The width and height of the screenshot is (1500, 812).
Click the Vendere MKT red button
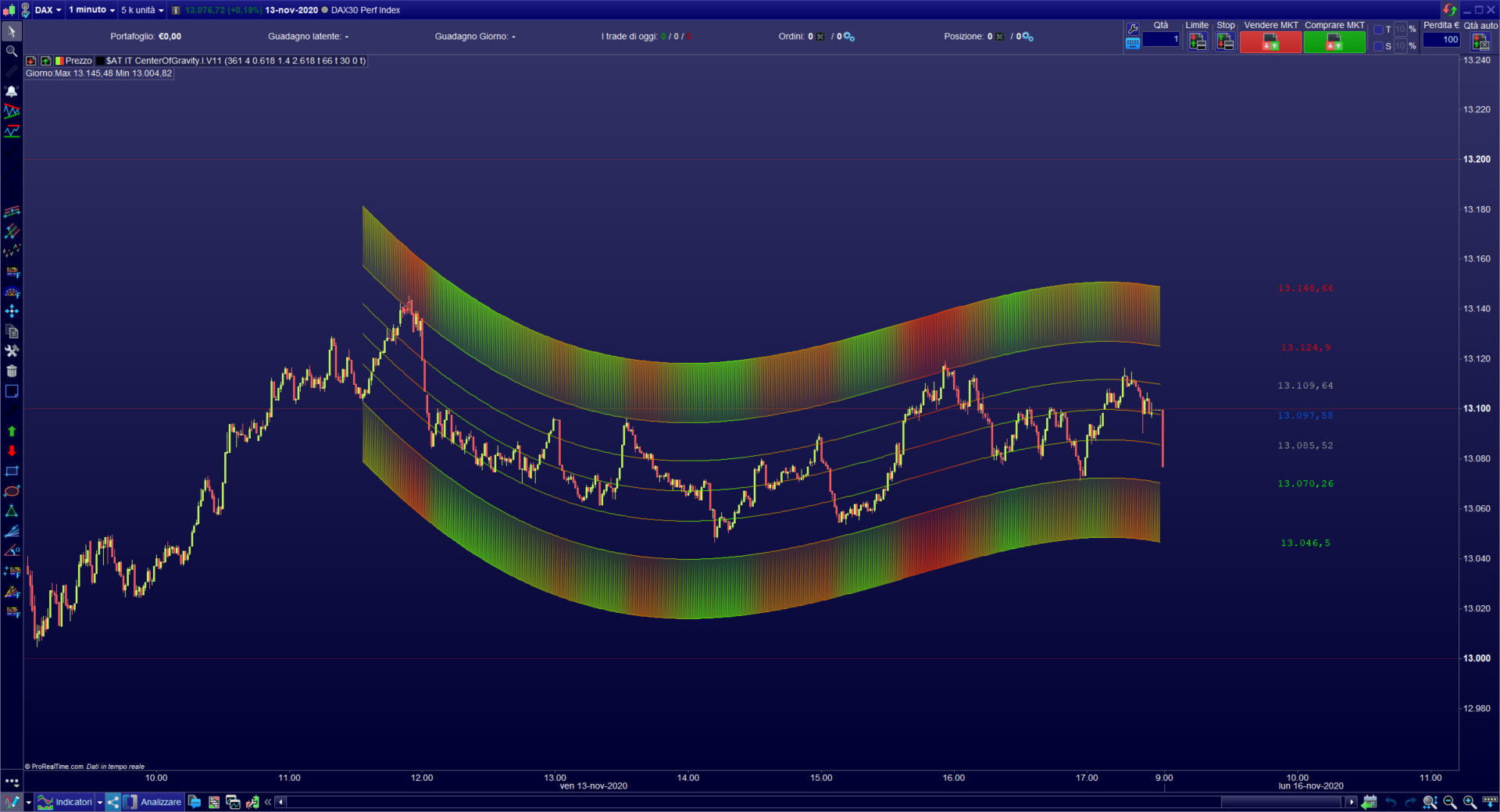[1270, 42]
